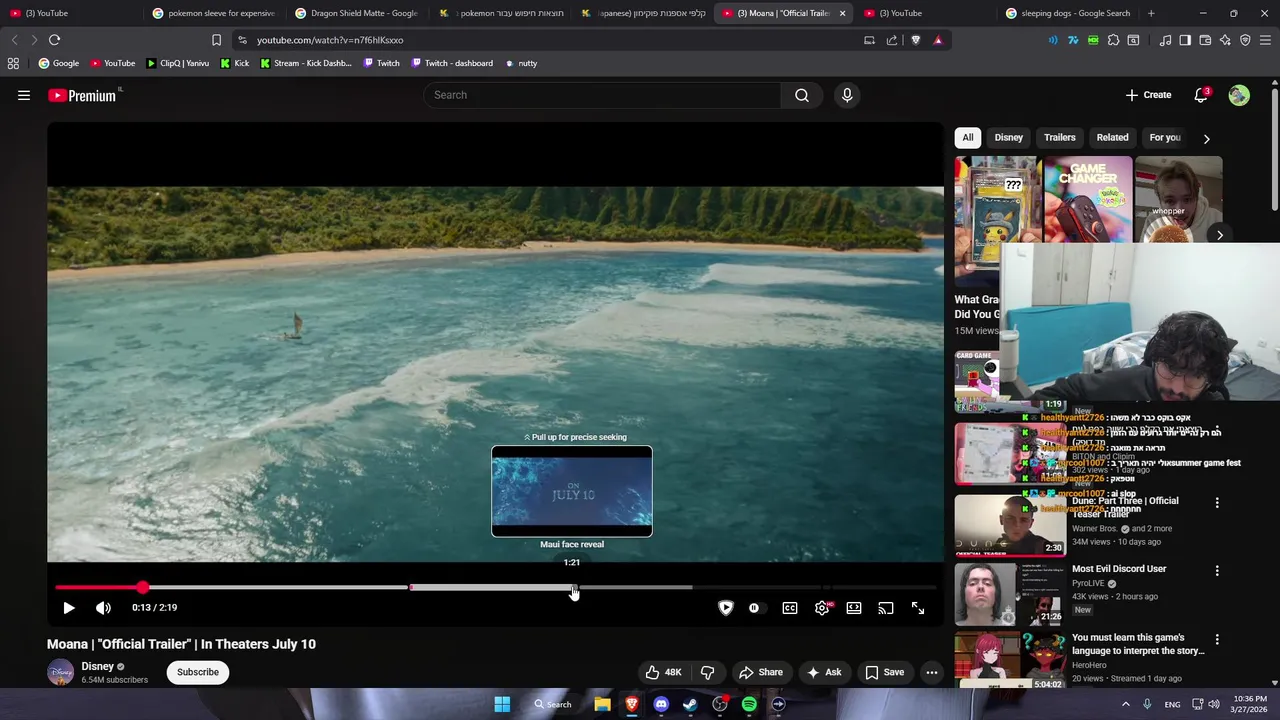Toggle closed captions in the player
This screenshot has height=720, width=1280.
pyautogui.click(x=790, y=608)
